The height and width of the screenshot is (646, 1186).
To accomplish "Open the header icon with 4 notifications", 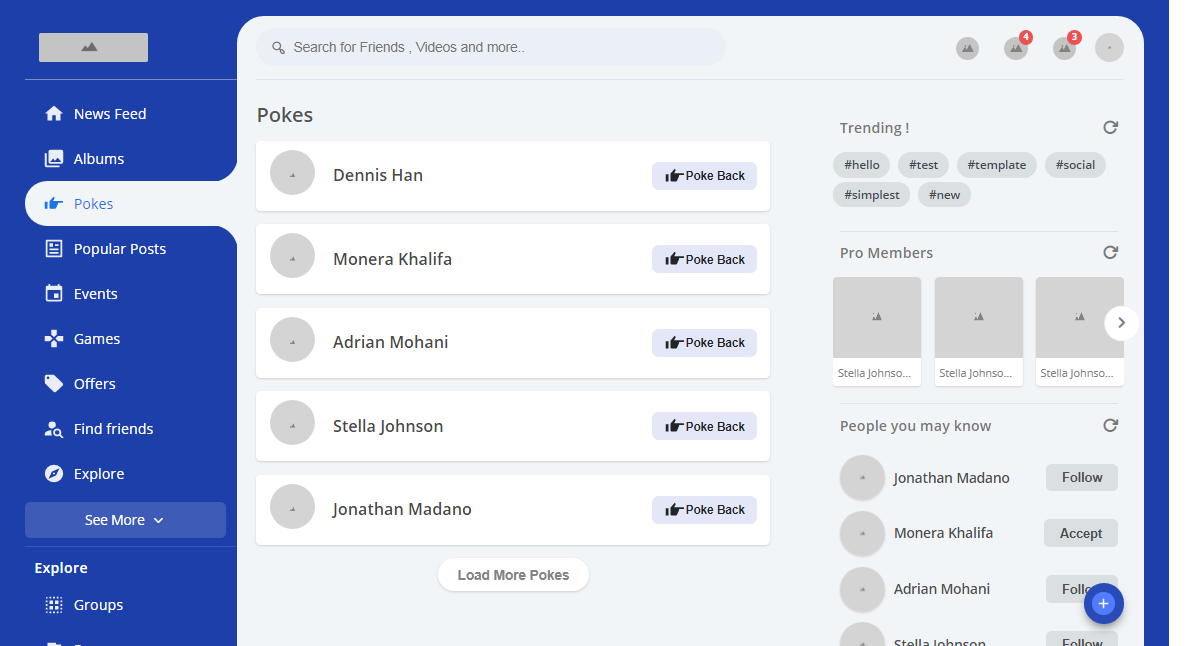I will [x=1016, y=48].
